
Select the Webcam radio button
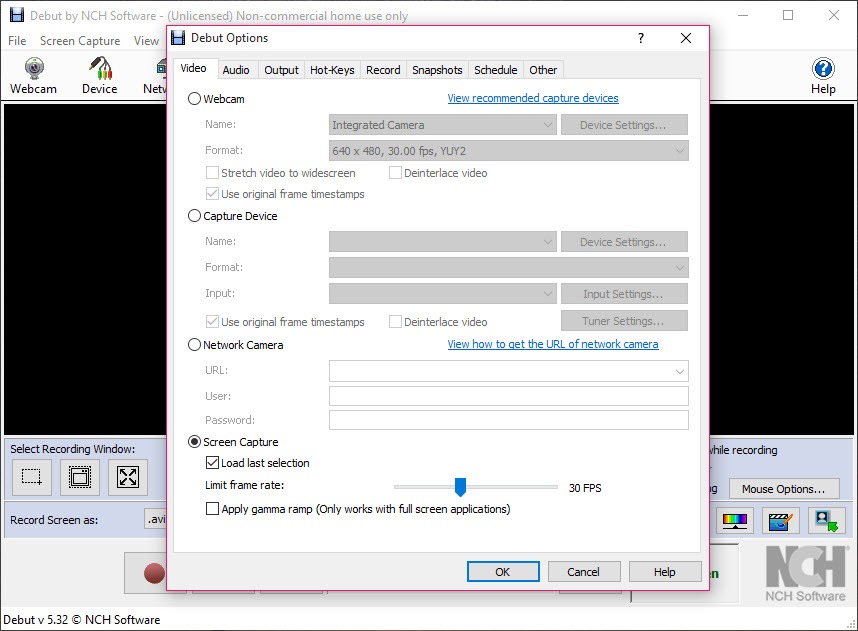click(194, 99)
